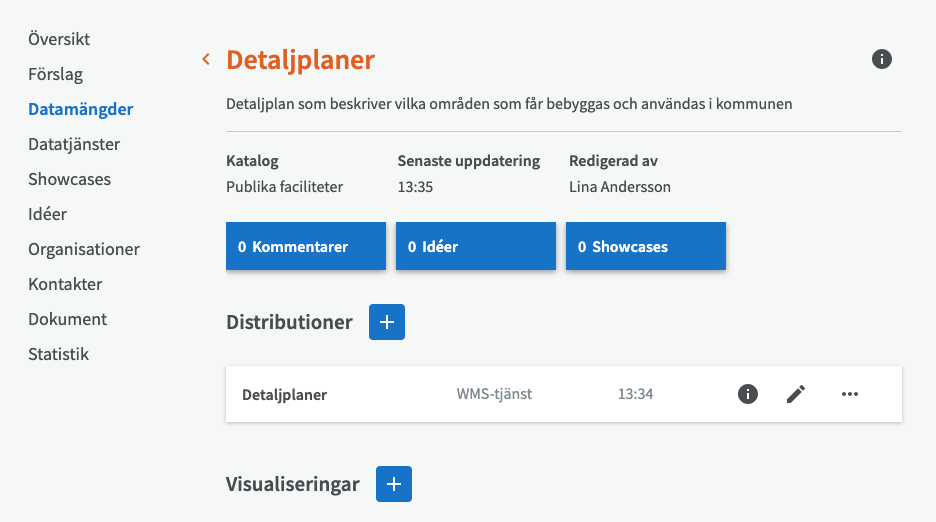Navigate to Datatjänster in the sidebar
Viewport: 936px width, 522px height.
pyautogui.click(x=74, y=144)
